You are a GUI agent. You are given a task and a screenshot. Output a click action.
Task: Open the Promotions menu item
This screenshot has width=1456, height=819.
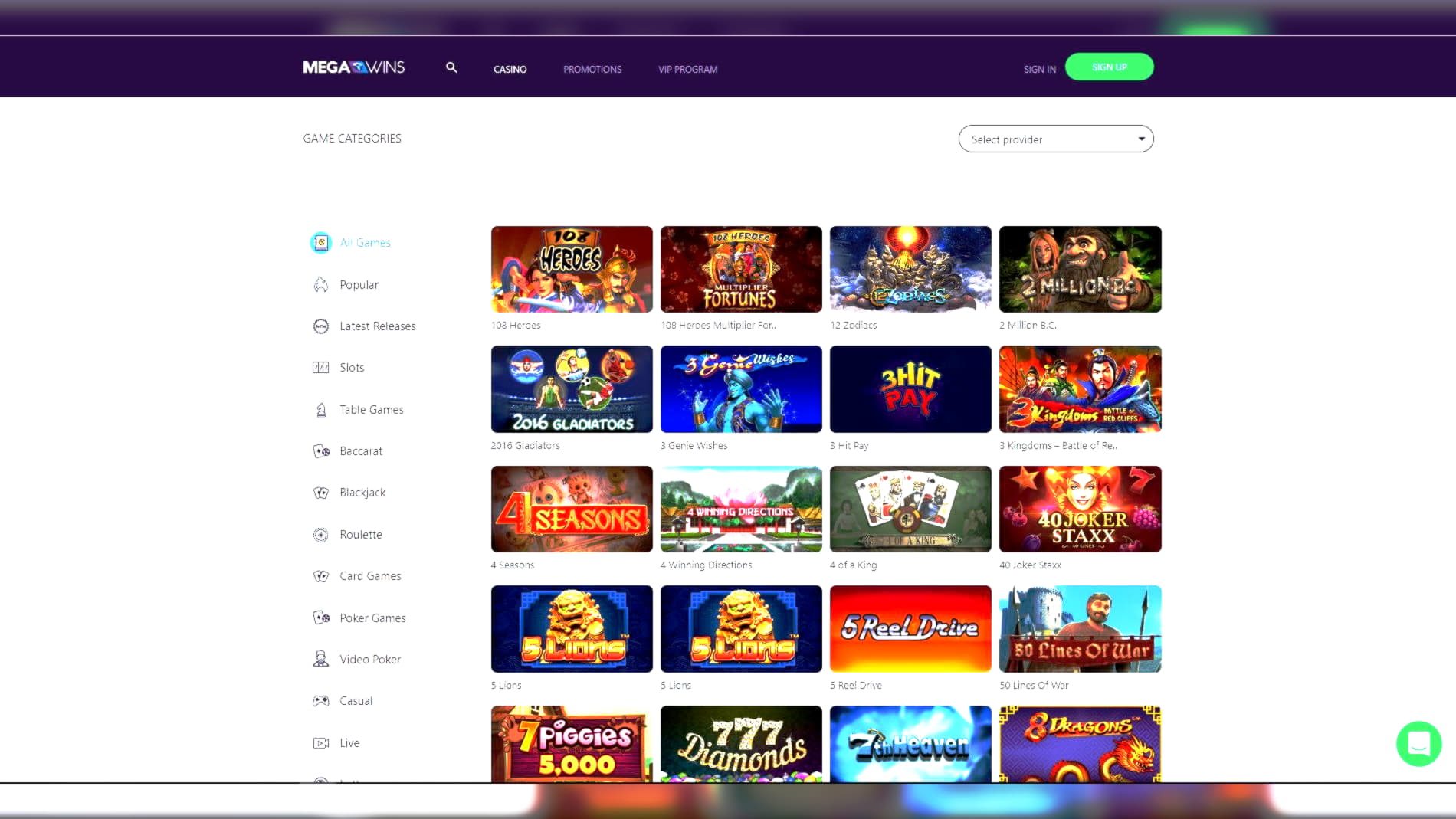pos(592,69)
